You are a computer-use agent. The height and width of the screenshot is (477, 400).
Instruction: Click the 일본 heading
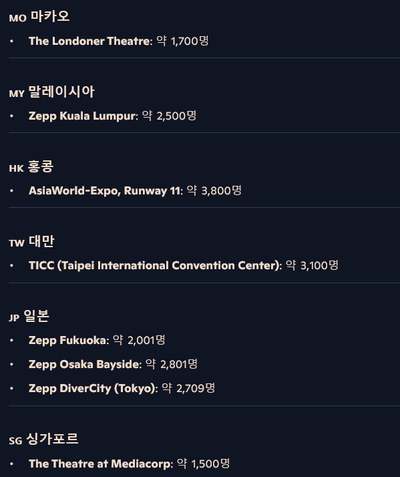36,316
